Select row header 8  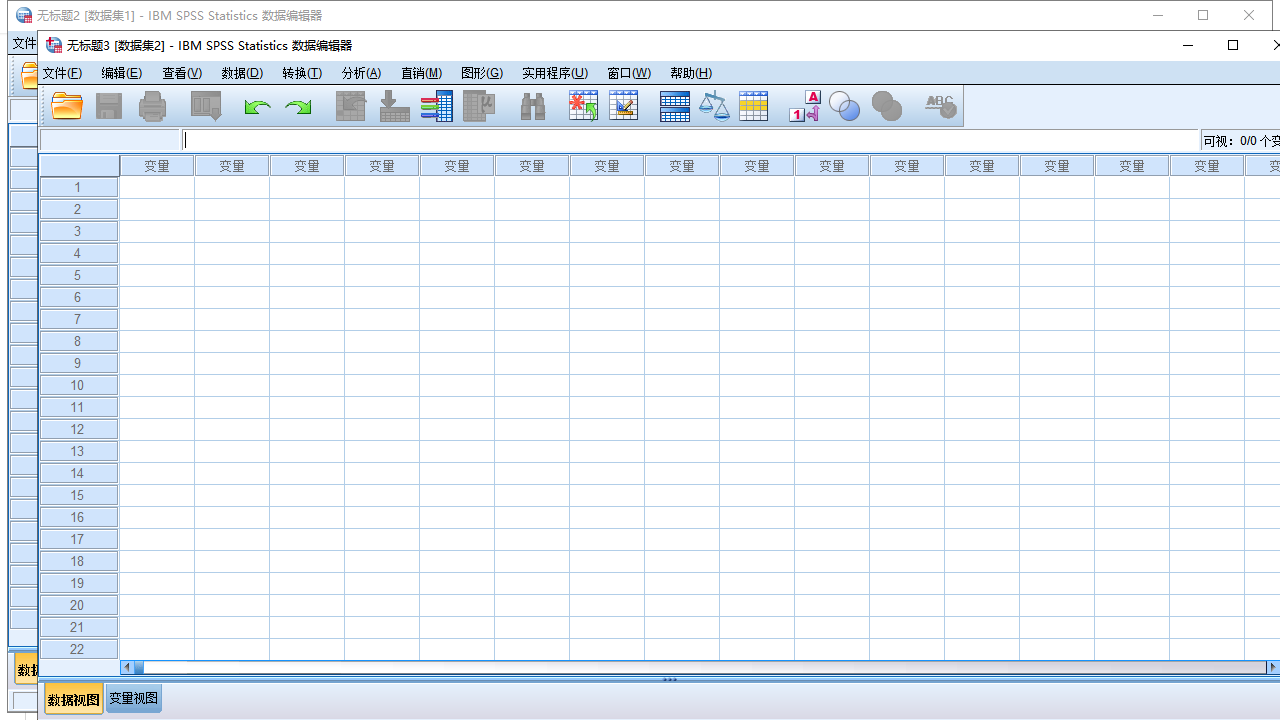(x=79, y=341)
